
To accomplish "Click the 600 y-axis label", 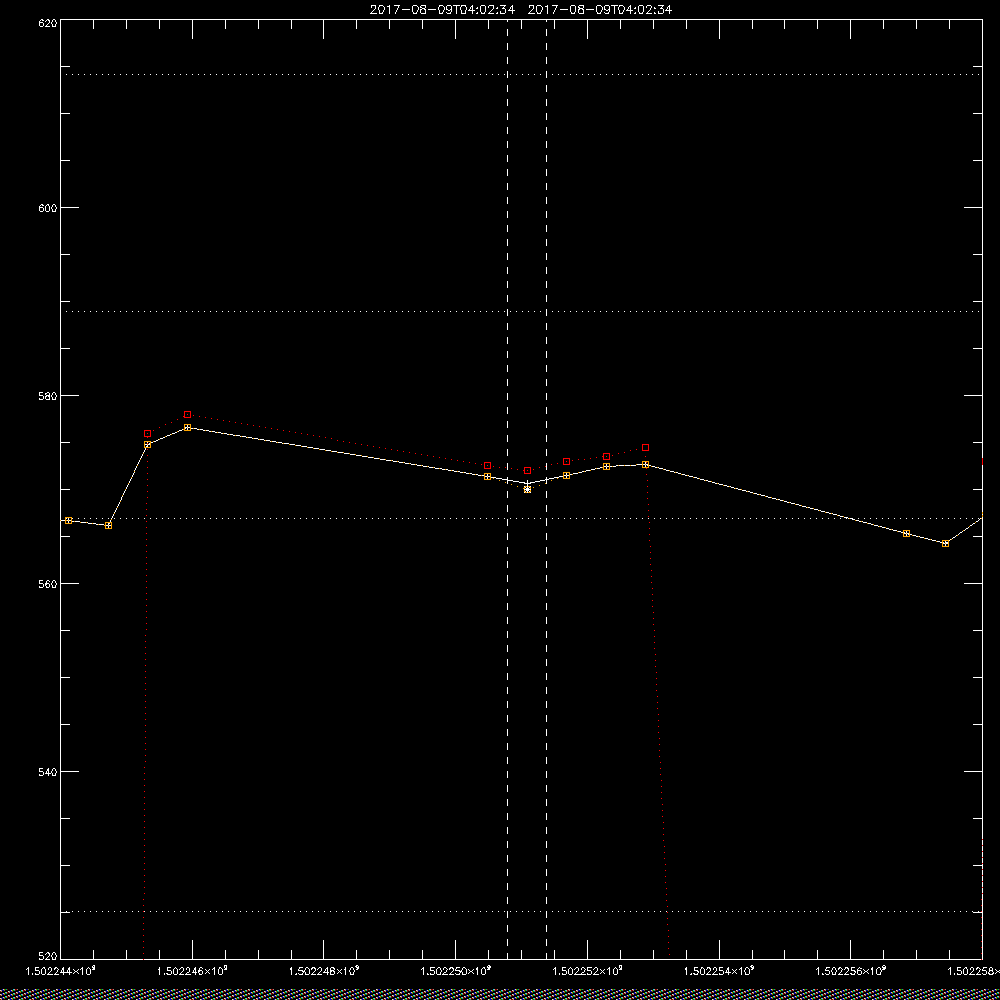I will pos(48,208).
